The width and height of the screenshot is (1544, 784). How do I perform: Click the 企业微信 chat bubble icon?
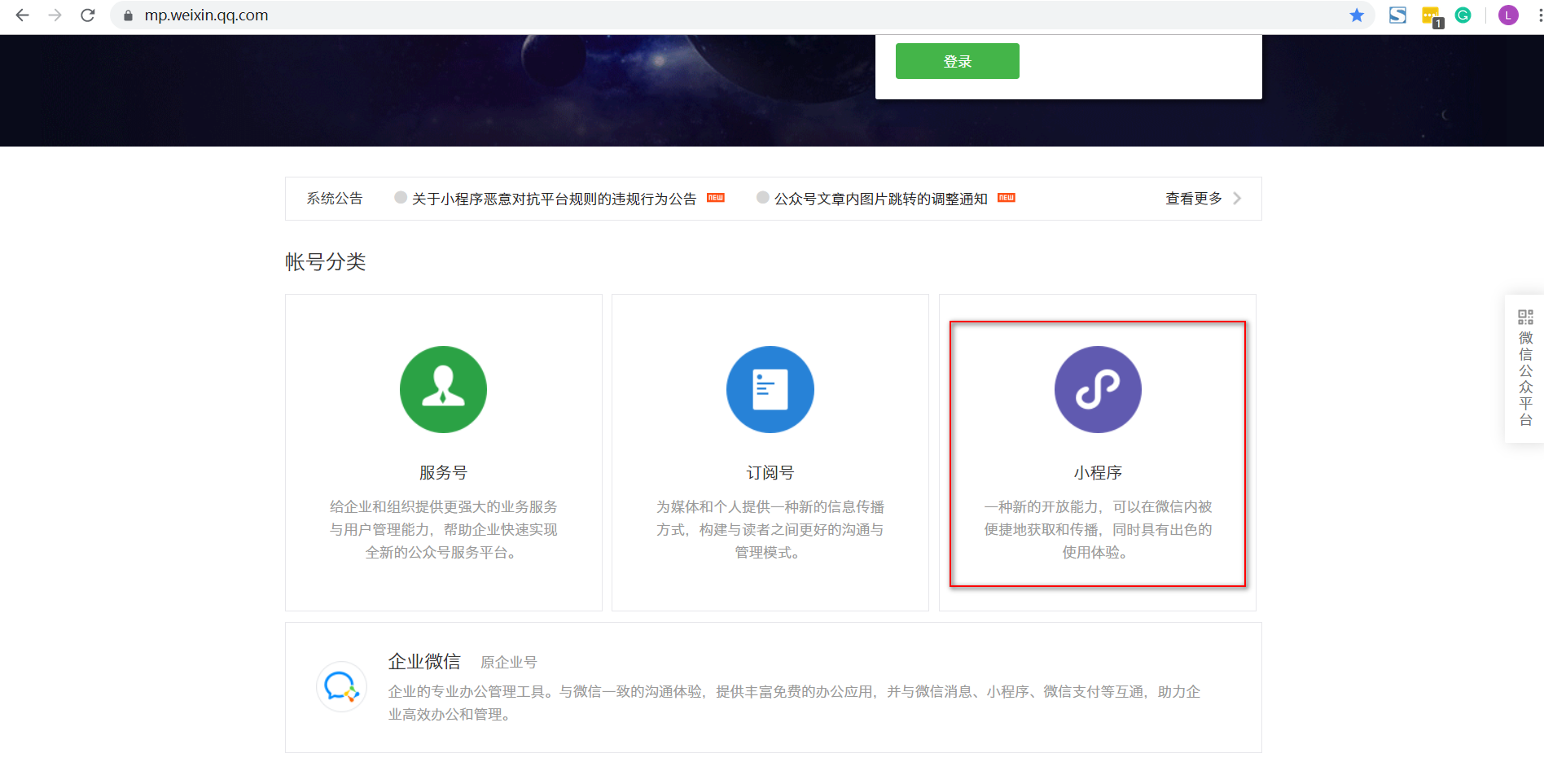coord(341,686)
